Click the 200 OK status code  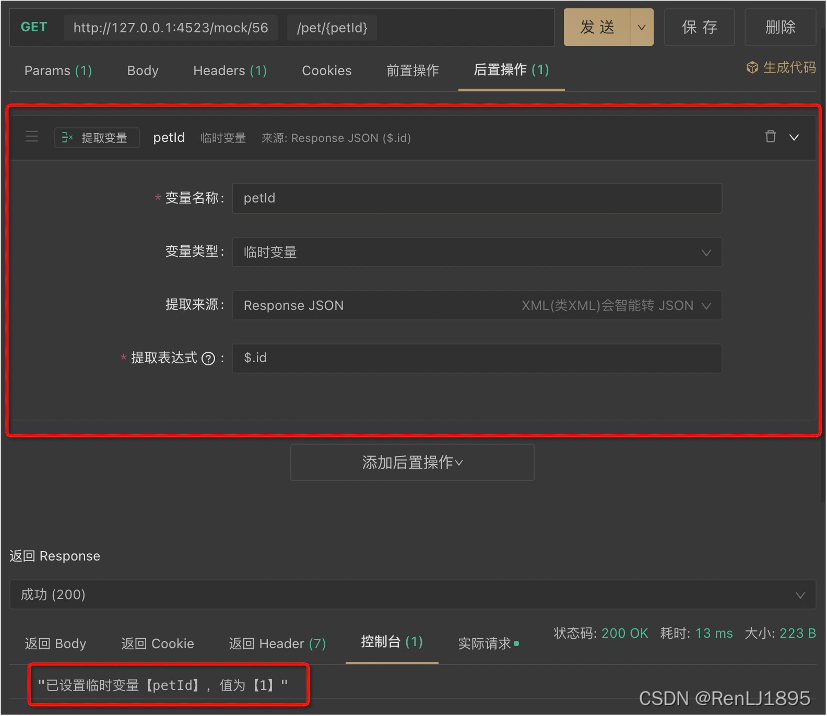tap(624, 633)
